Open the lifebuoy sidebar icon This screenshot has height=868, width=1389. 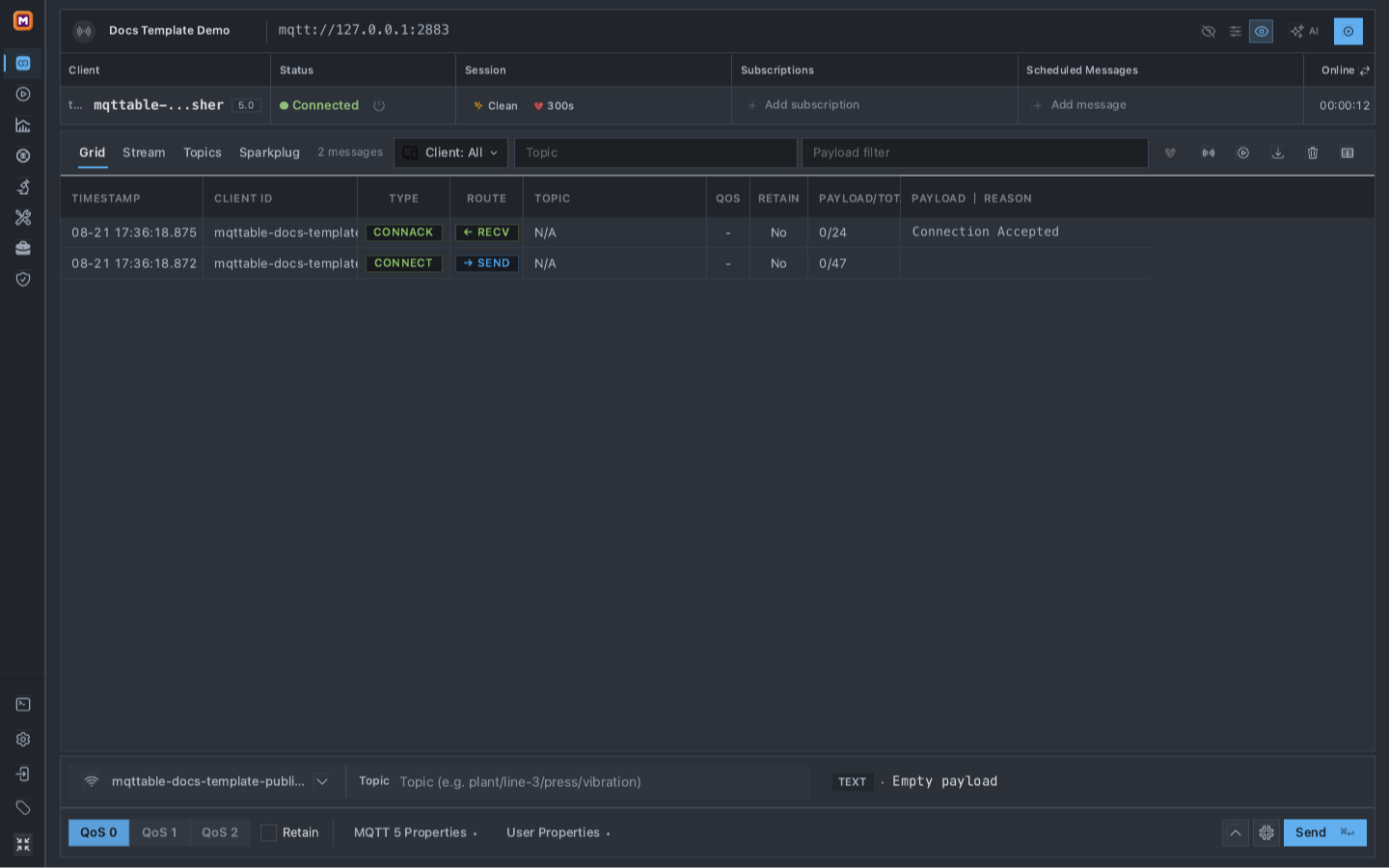pos(23,156)
